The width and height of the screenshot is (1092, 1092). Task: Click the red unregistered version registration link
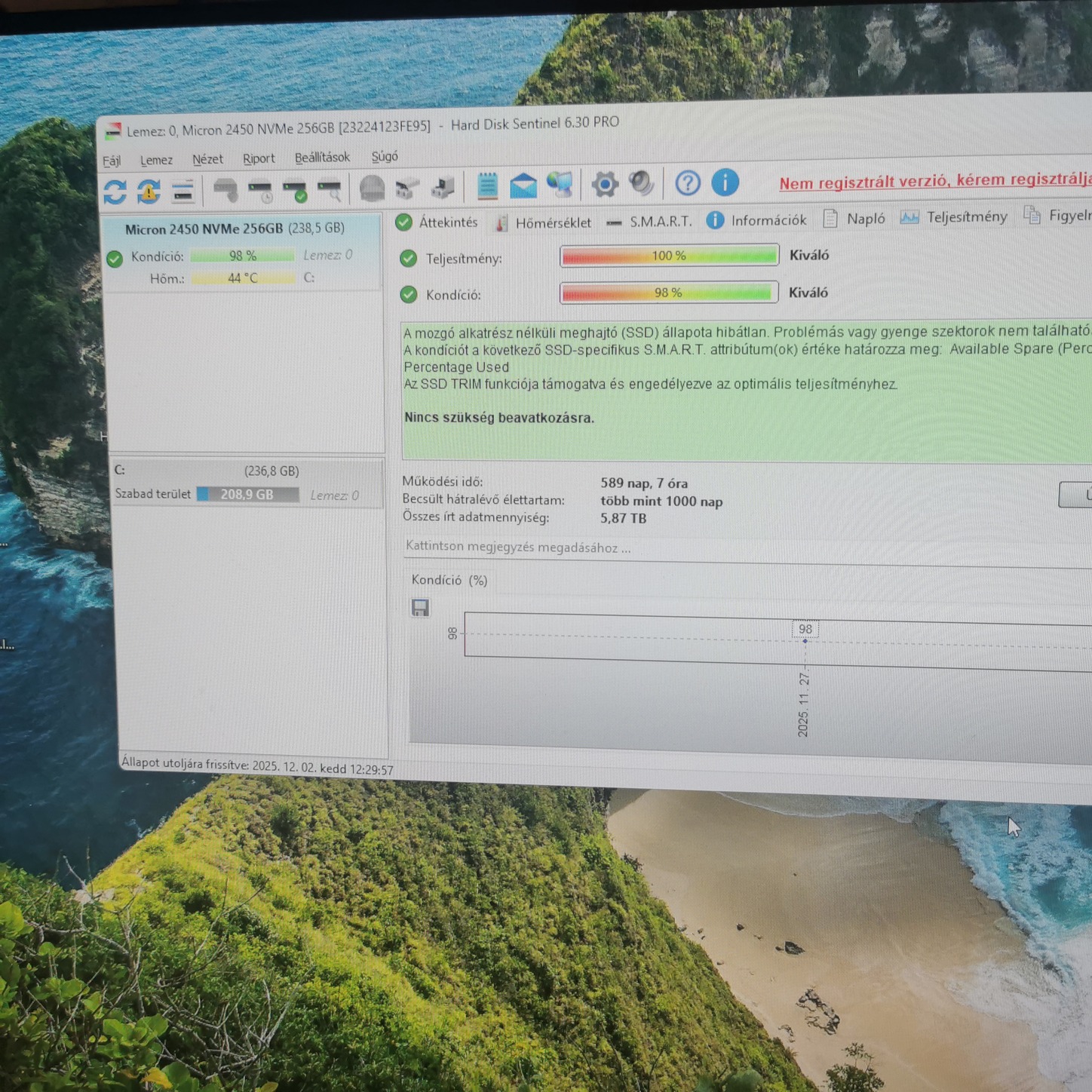(935, 180)
